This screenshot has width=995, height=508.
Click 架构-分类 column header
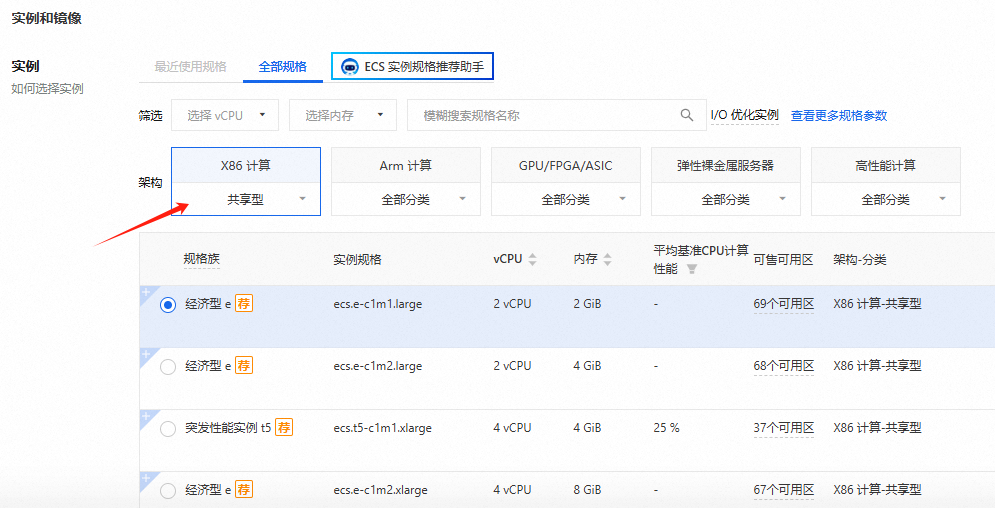pos(860,259)
